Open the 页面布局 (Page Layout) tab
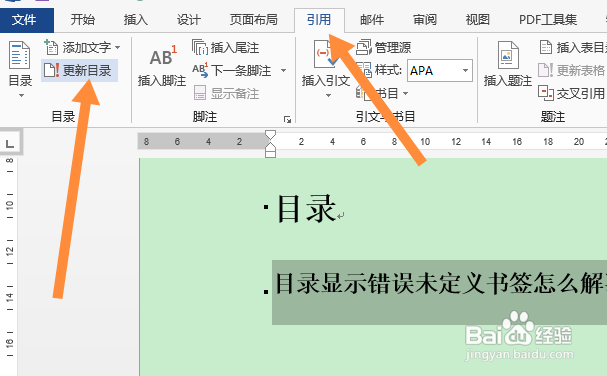The image size is (607, 376). [254, 20]
